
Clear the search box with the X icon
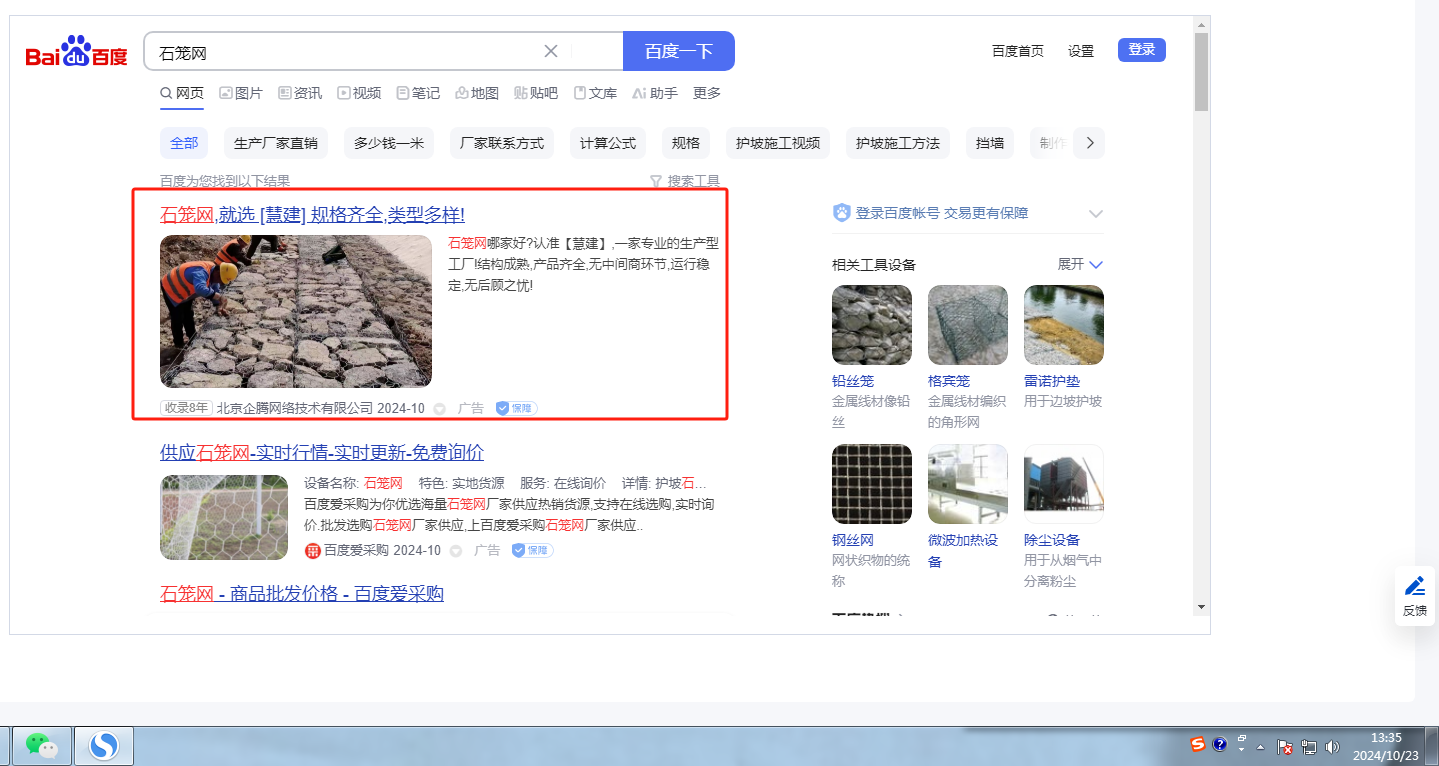(x=551, y=51)
